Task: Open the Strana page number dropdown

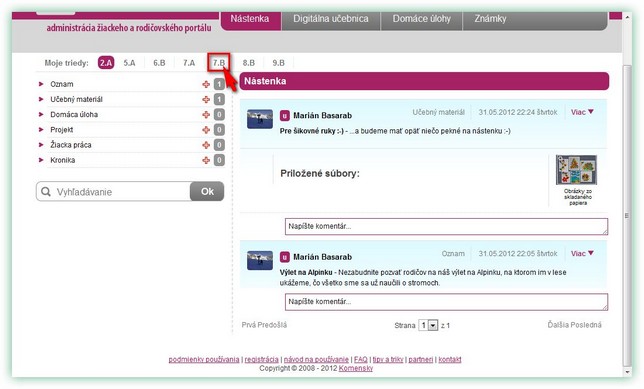Action: point(428,325)
